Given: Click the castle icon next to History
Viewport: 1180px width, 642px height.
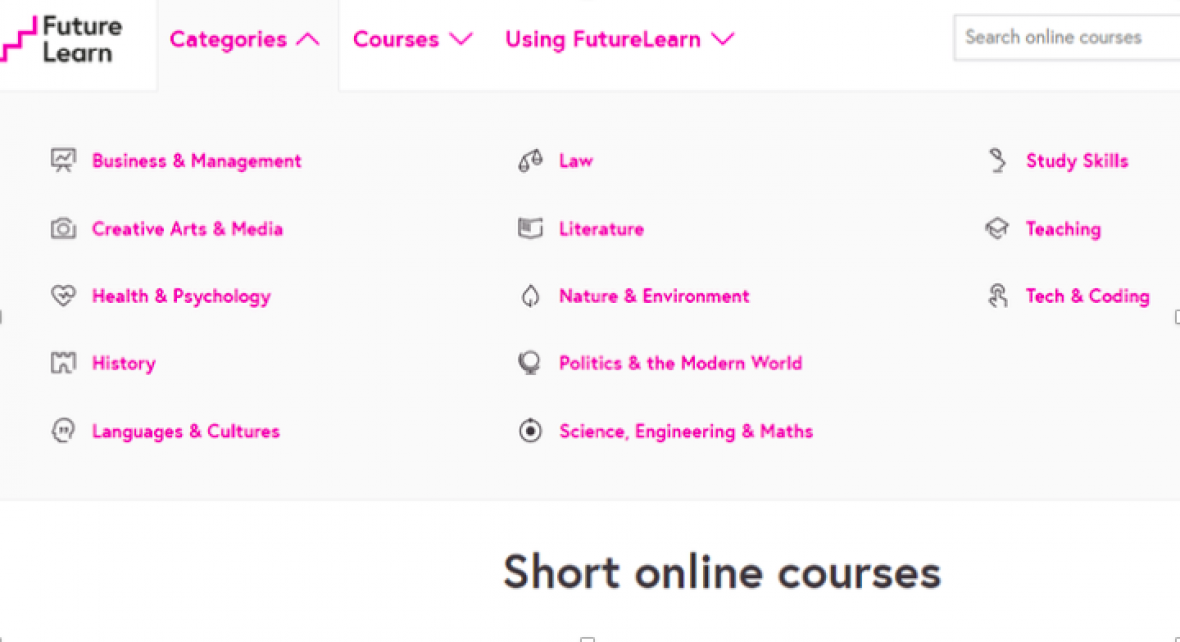Looking at the screenshot, I should pyautogui.click(x=63, y=363).
